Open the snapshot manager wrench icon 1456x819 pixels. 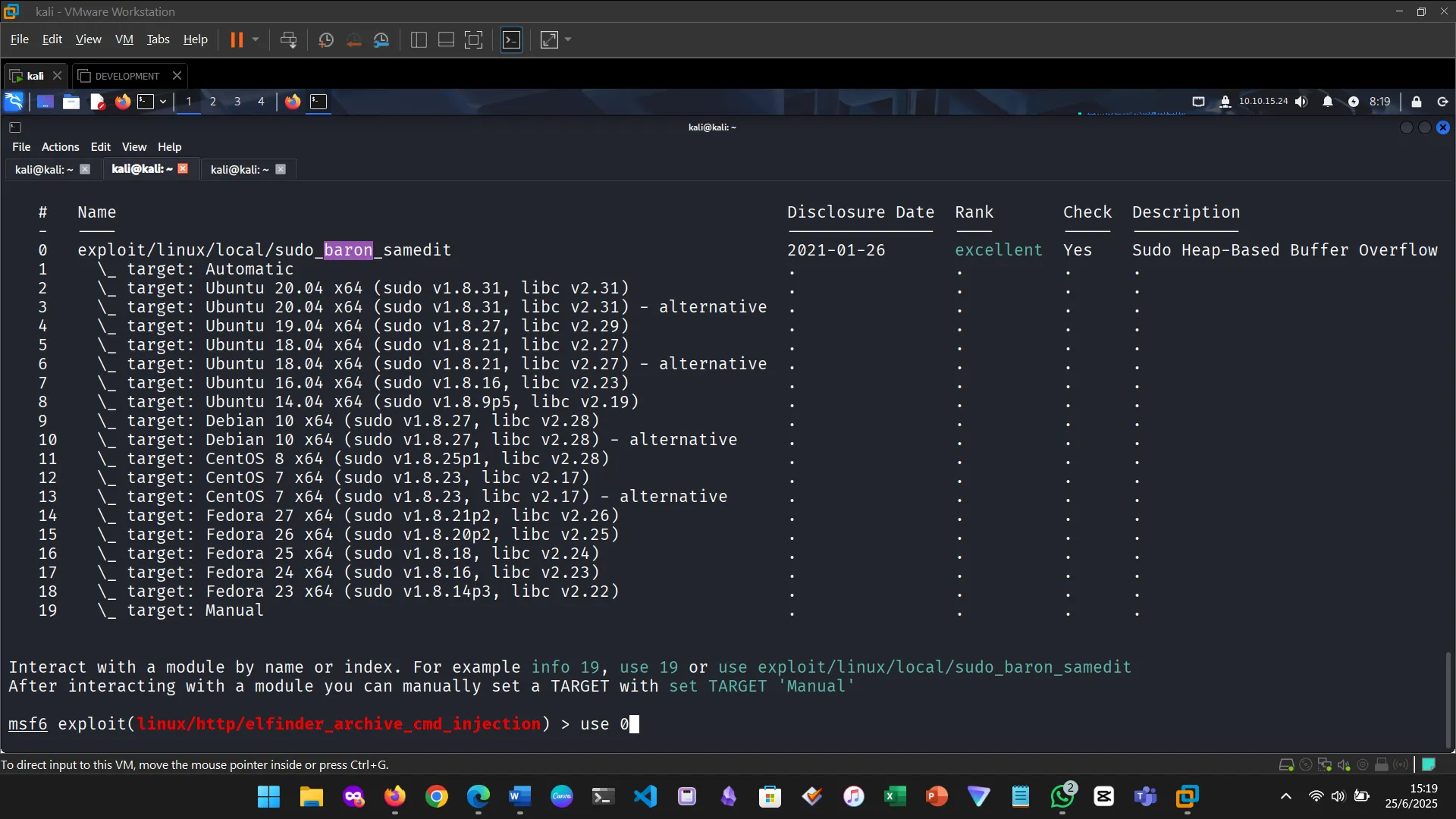tap(381, 40)
